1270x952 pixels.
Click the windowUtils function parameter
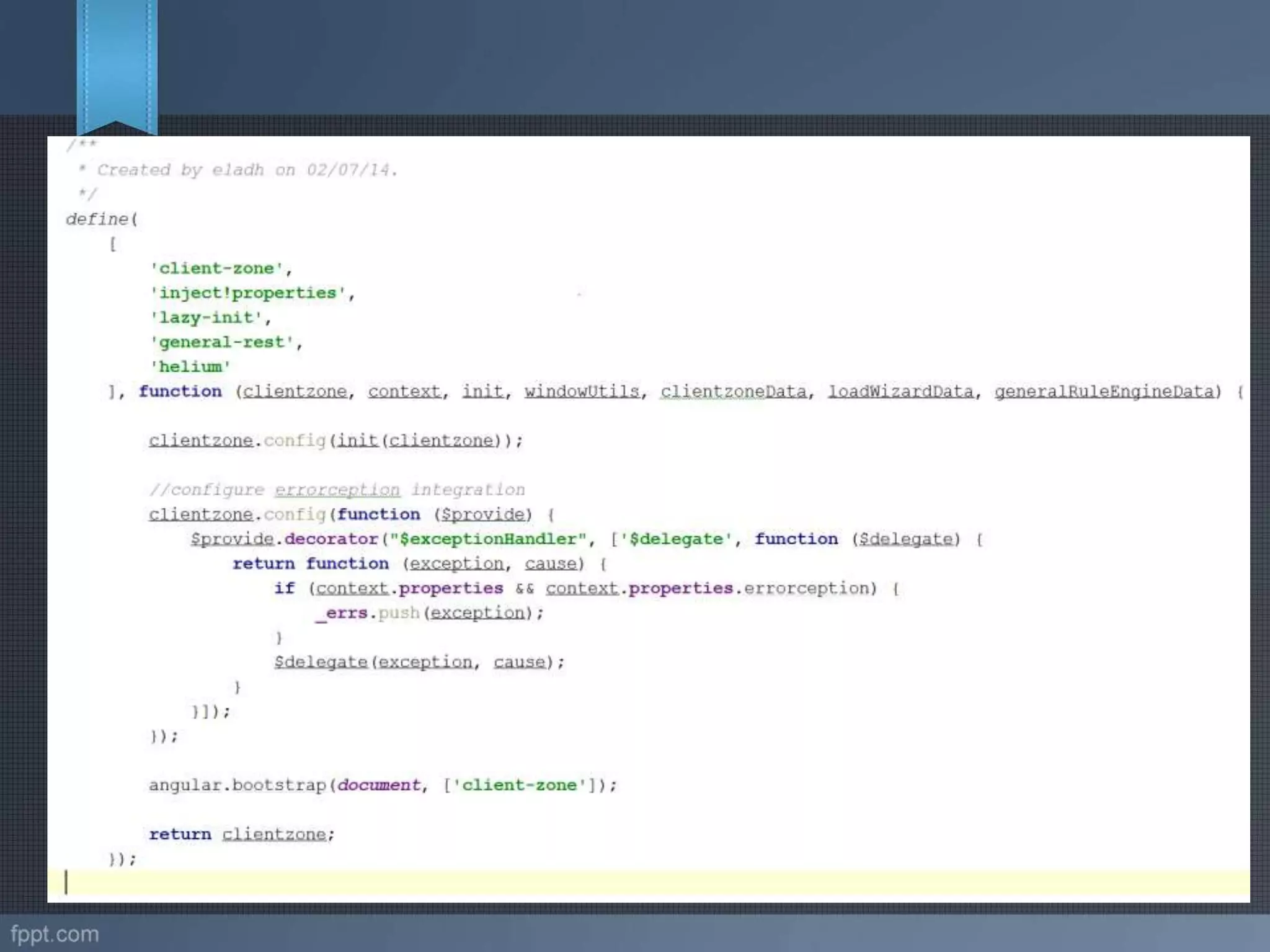(582, 392)
